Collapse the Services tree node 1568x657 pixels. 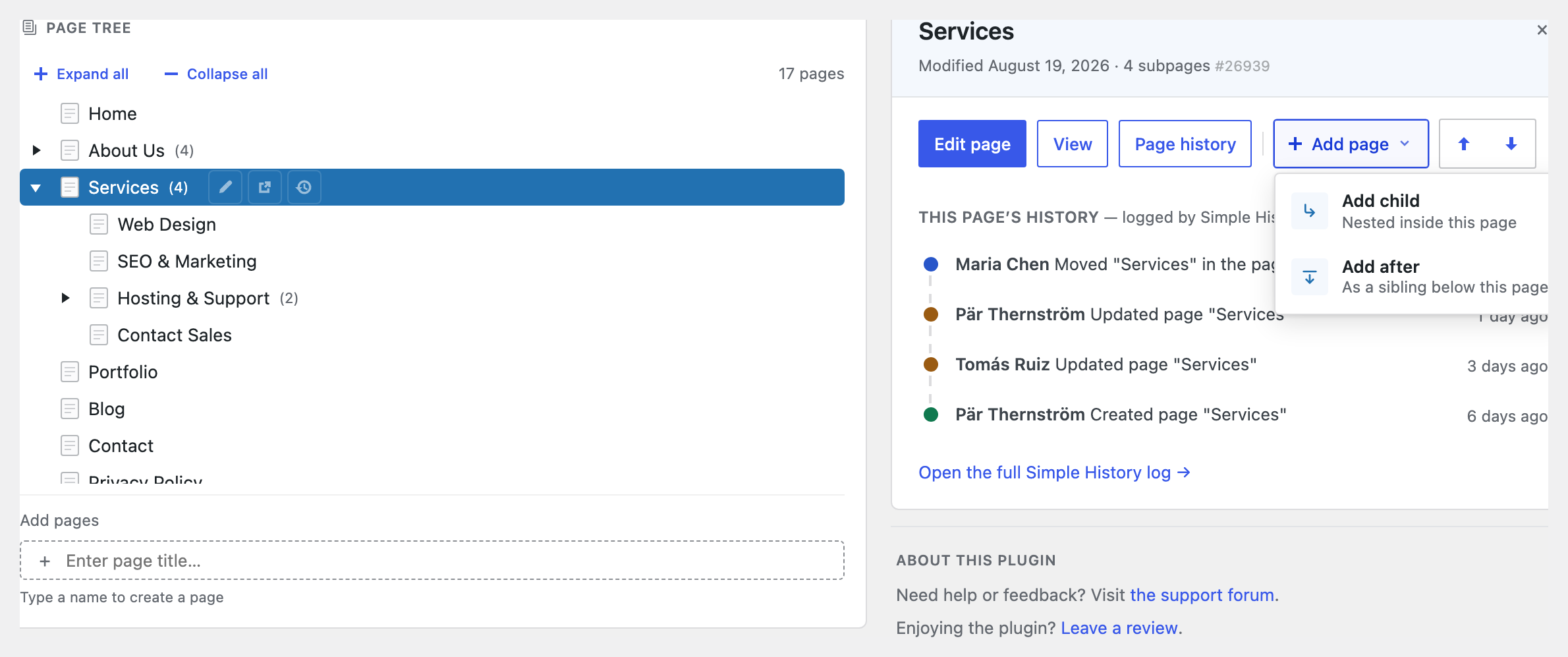[36, 188]
